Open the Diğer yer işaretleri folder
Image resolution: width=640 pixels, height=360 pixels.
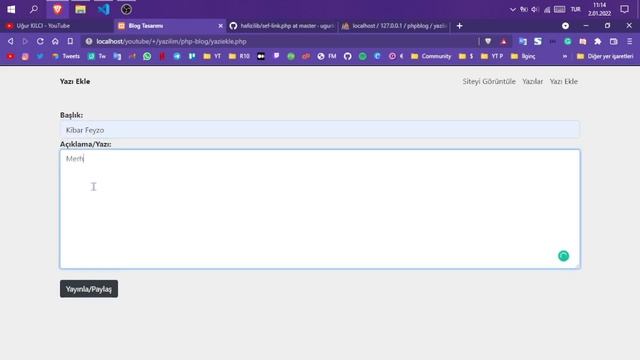605,56
